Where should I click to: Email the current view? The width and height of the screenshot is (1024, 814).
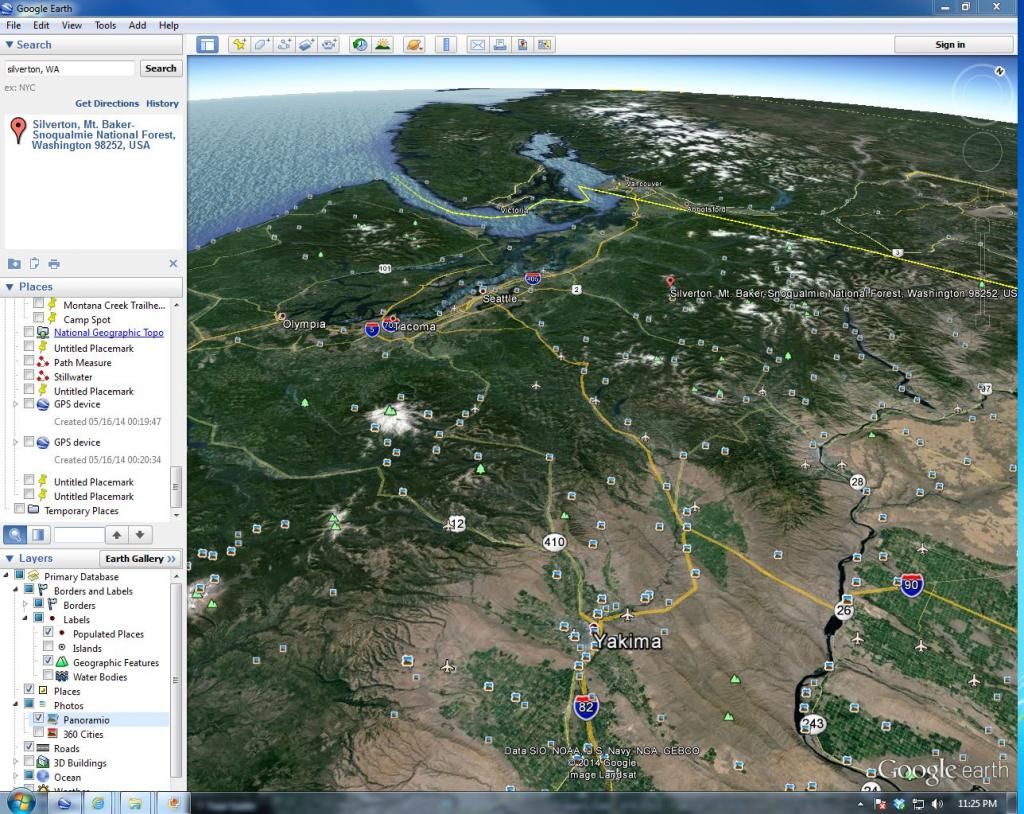(x=478, y=44)
